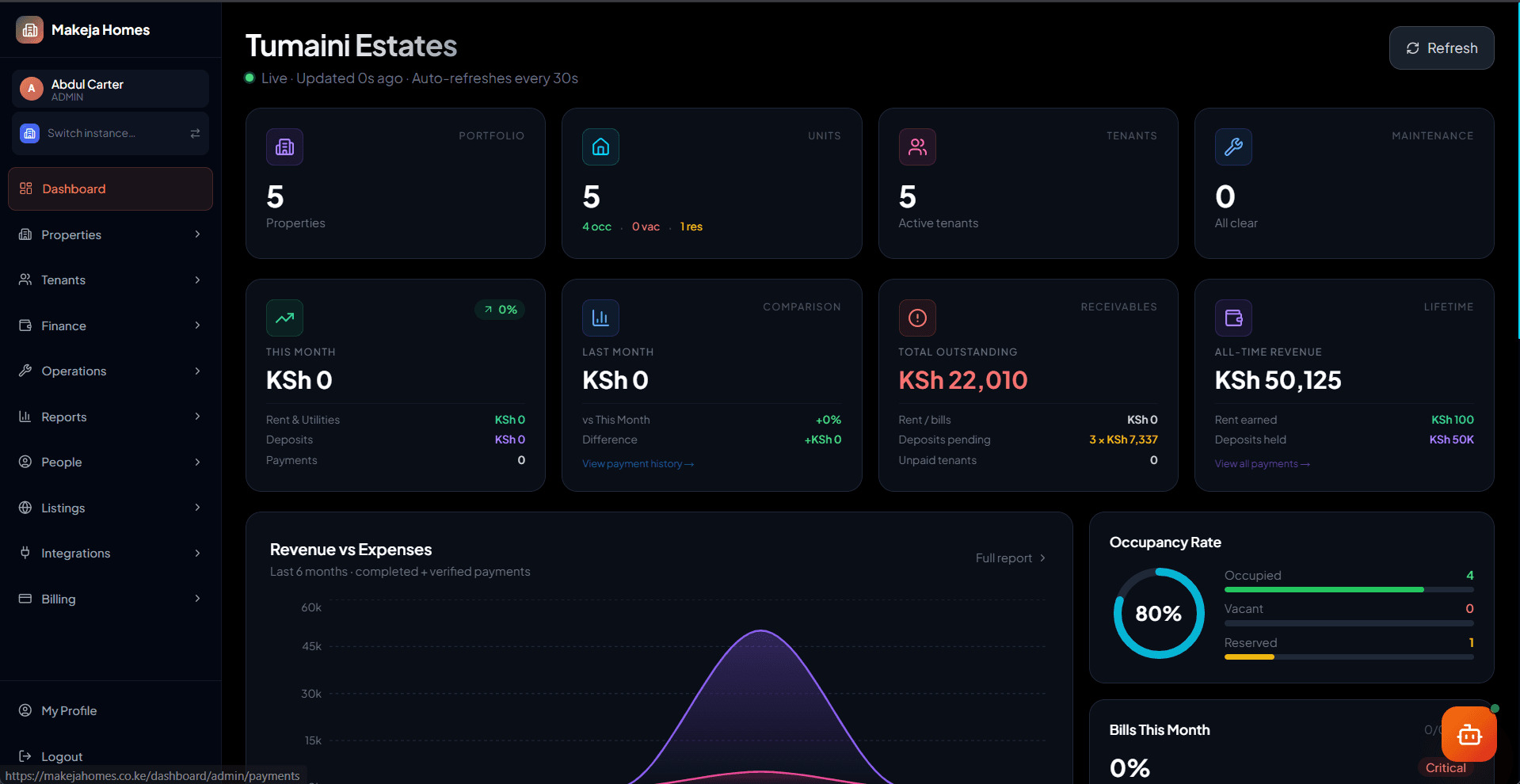Viewport: 1520px width, 784px height.
Task: Click the Portfolio card building icon
Action: 284,147
